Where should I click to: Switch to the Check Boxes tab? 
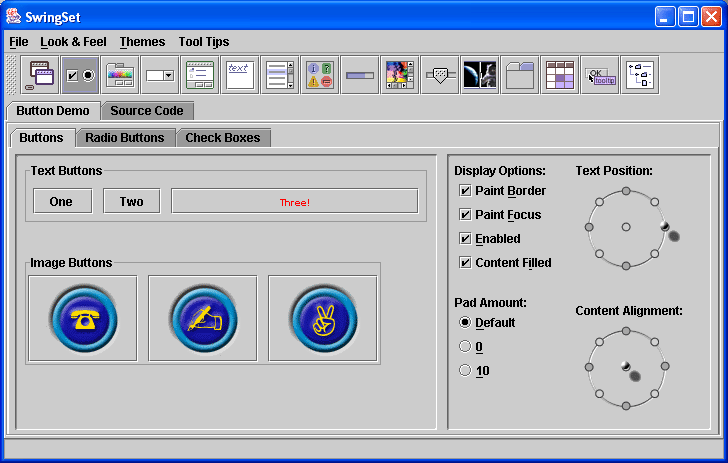click(x=222, y=138)
